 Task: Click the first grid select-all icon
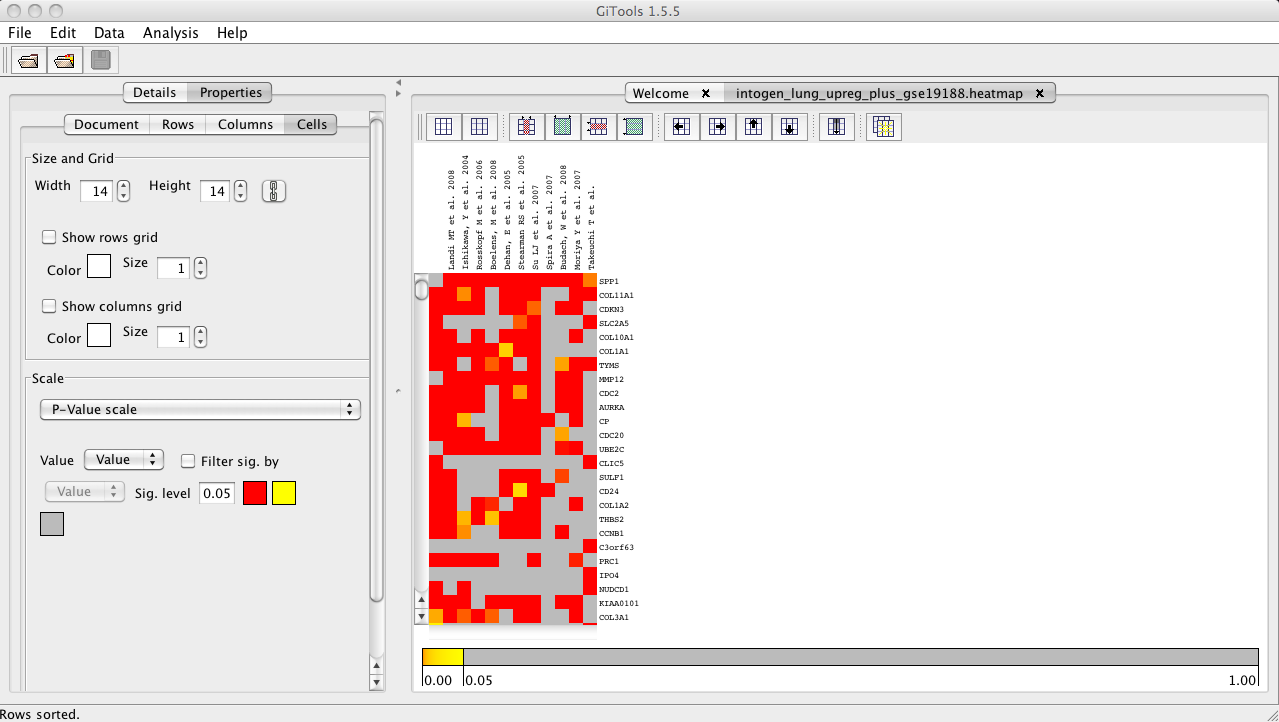[444, 127]
